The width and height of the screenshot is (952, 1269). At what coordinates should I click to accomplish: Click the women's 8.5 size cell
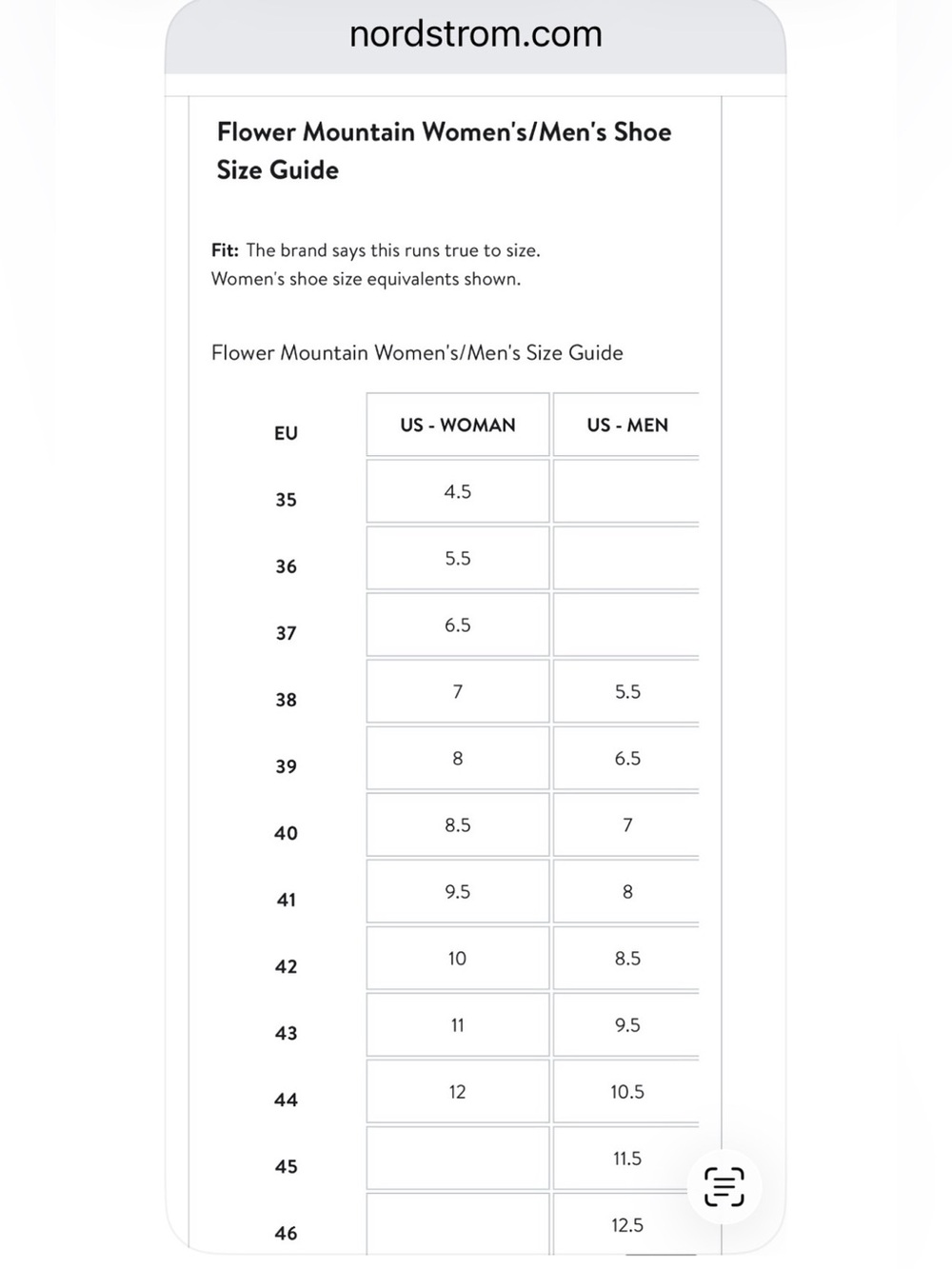coord(458,824)
